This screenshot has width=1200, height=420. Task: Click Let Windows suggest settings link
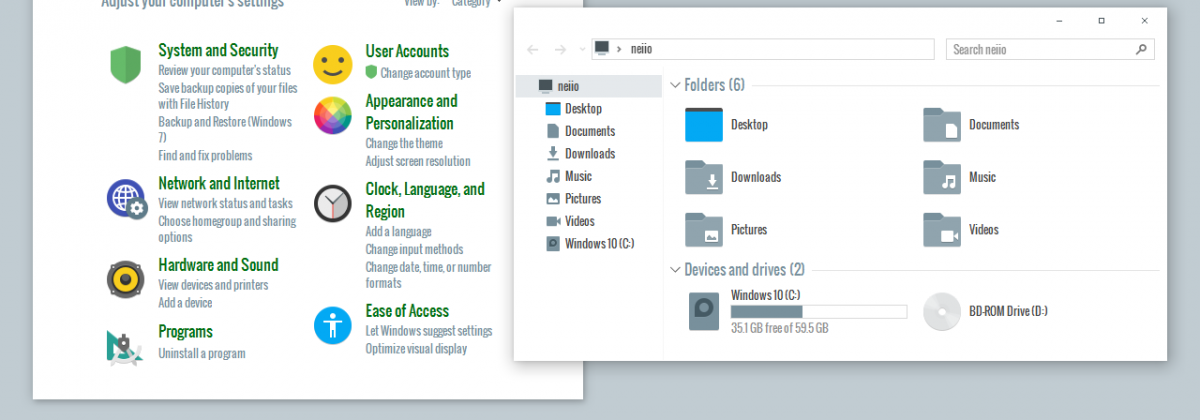429,331
